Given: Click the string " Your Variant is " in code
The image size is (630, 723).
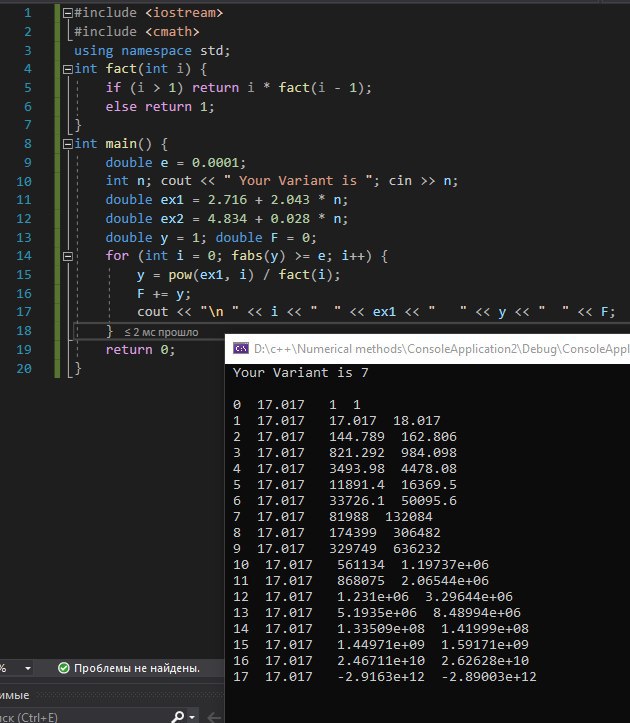Looking at the screenshot, I should (298, 181).
